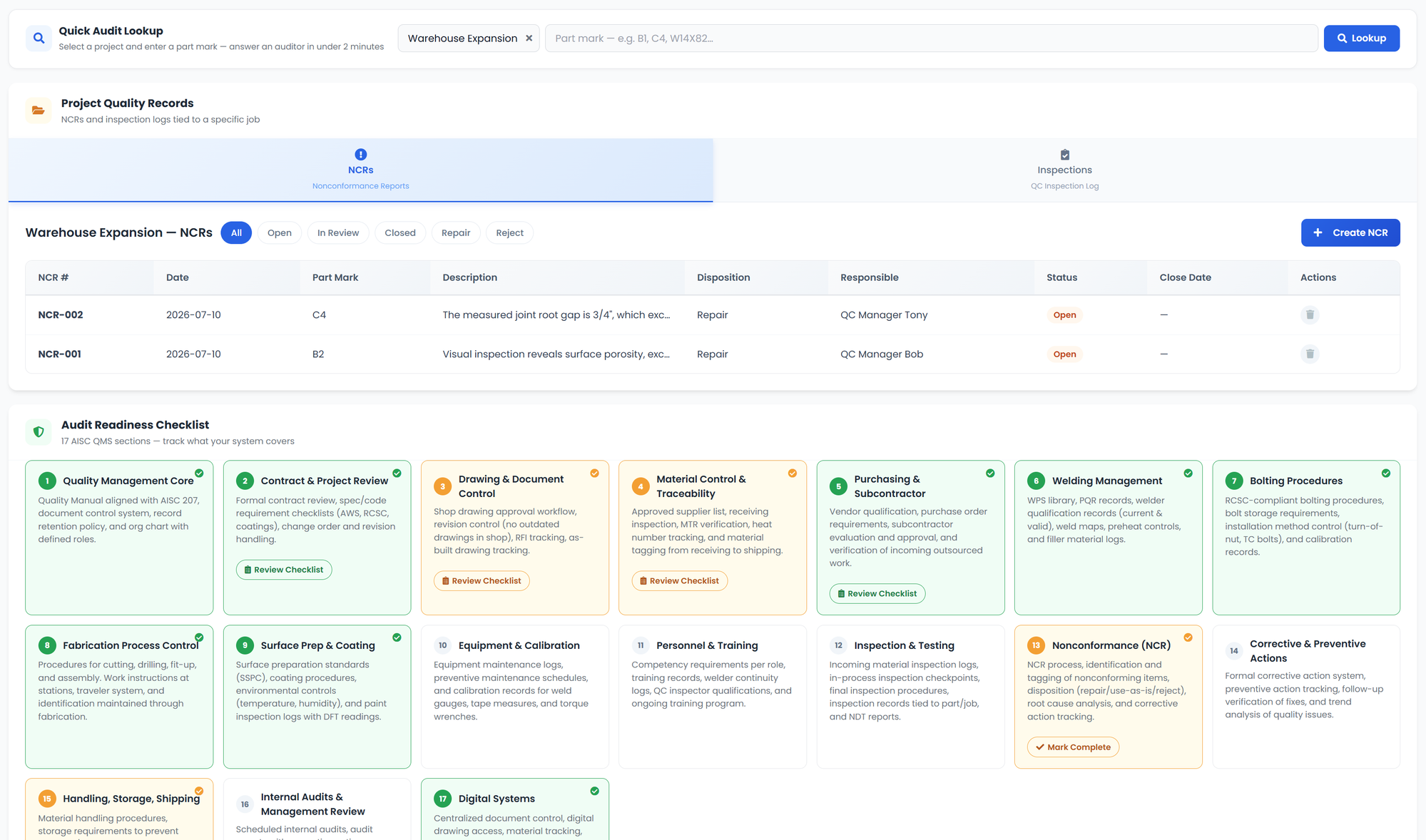This screenshot has width=1426, height=840.
Task: Toggle Quality Management Core completion check
Action: pos(199,473)
